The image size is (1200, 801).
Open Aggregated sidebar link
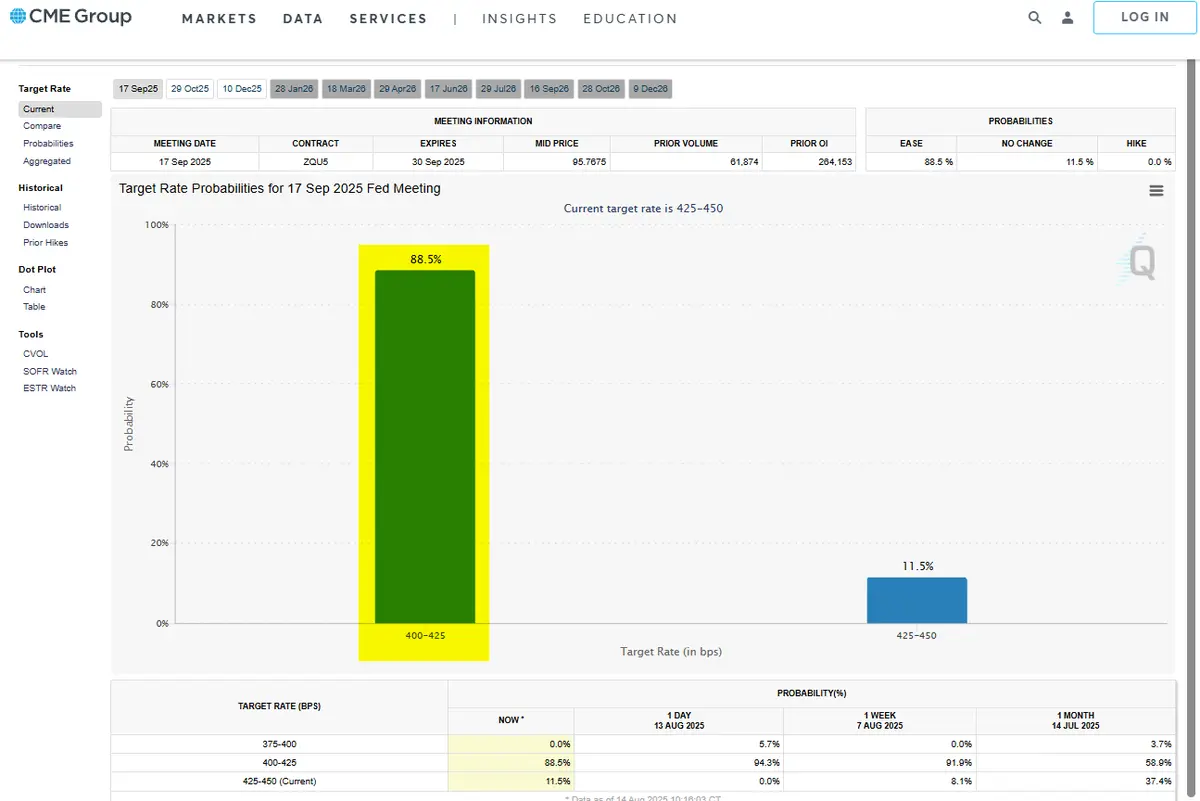pos(47,161)
